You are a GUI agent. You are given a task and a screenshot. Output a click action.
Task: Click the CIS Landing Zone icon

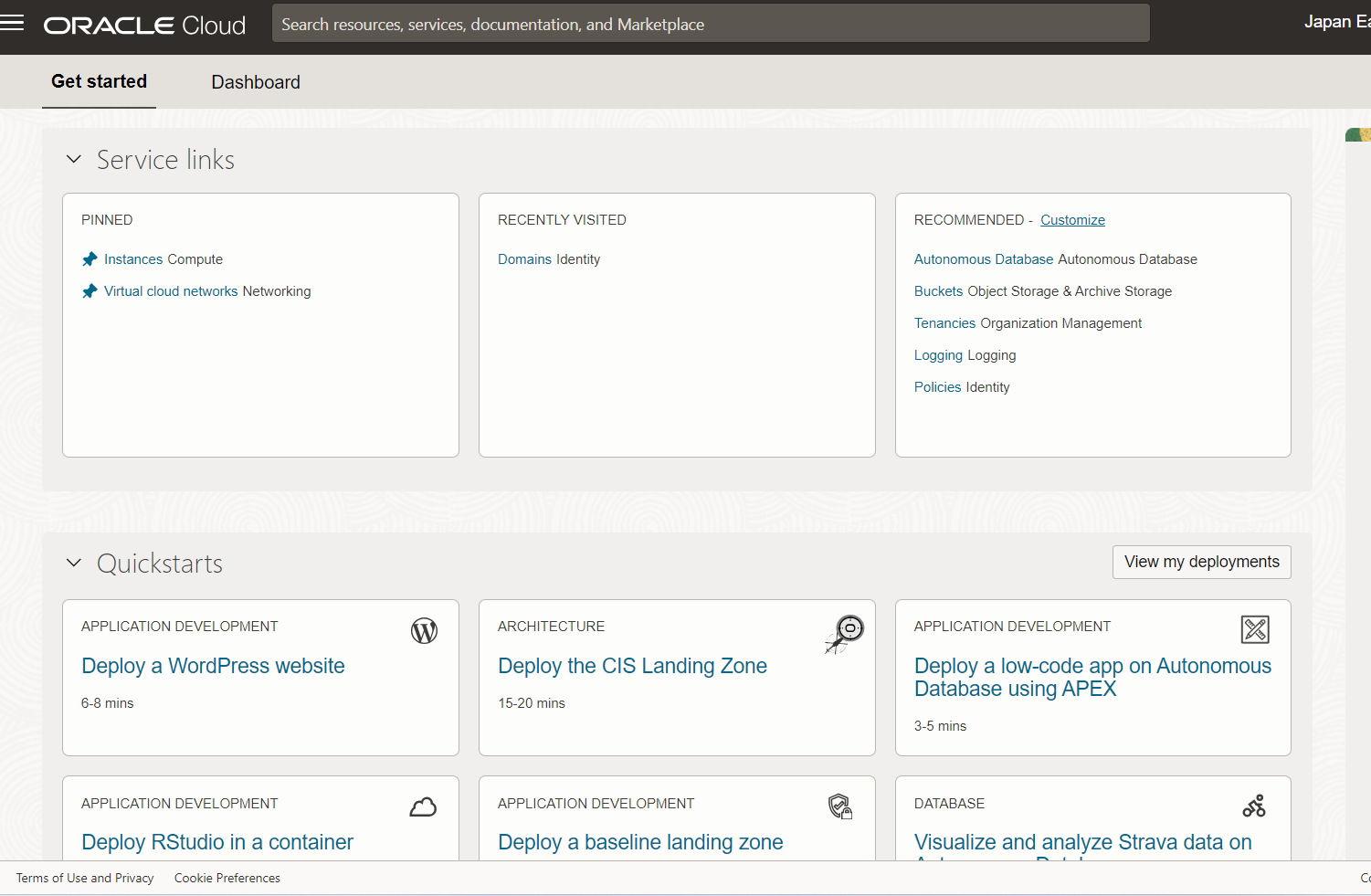[x=845, y=634]
